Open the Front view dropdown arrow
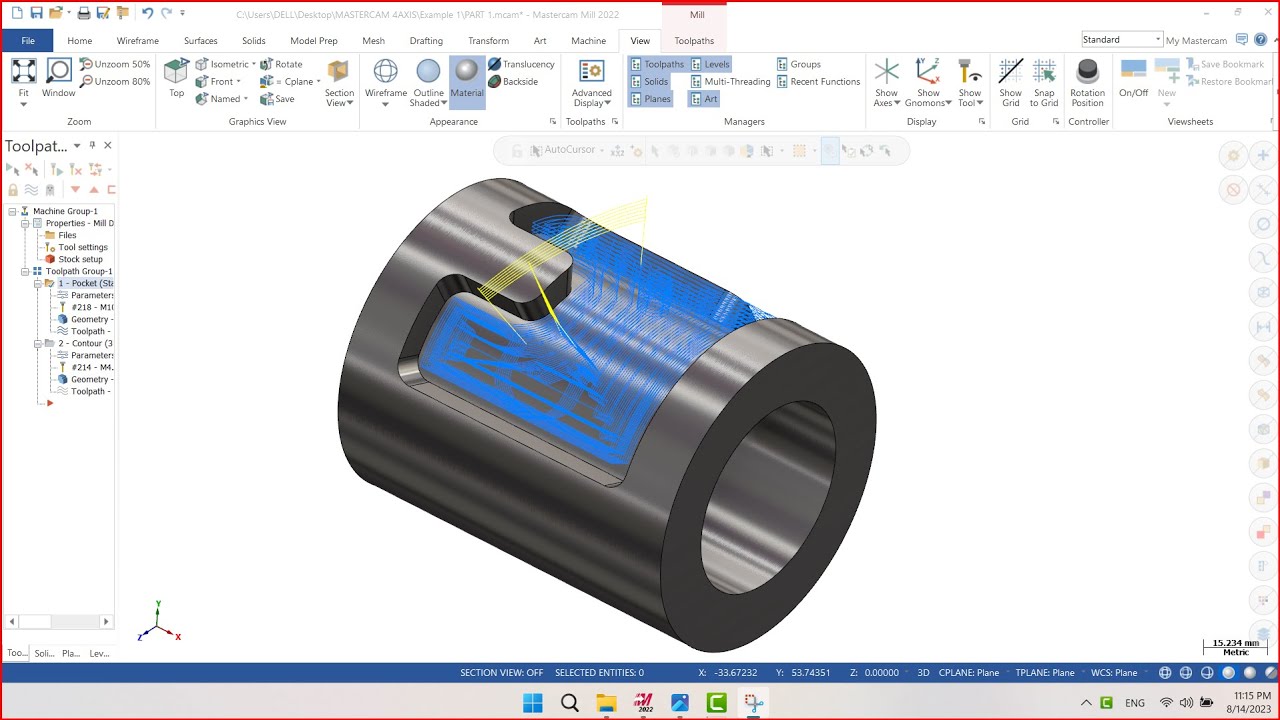Viewport: 1280px width, 720px height. tap(240, 82)
